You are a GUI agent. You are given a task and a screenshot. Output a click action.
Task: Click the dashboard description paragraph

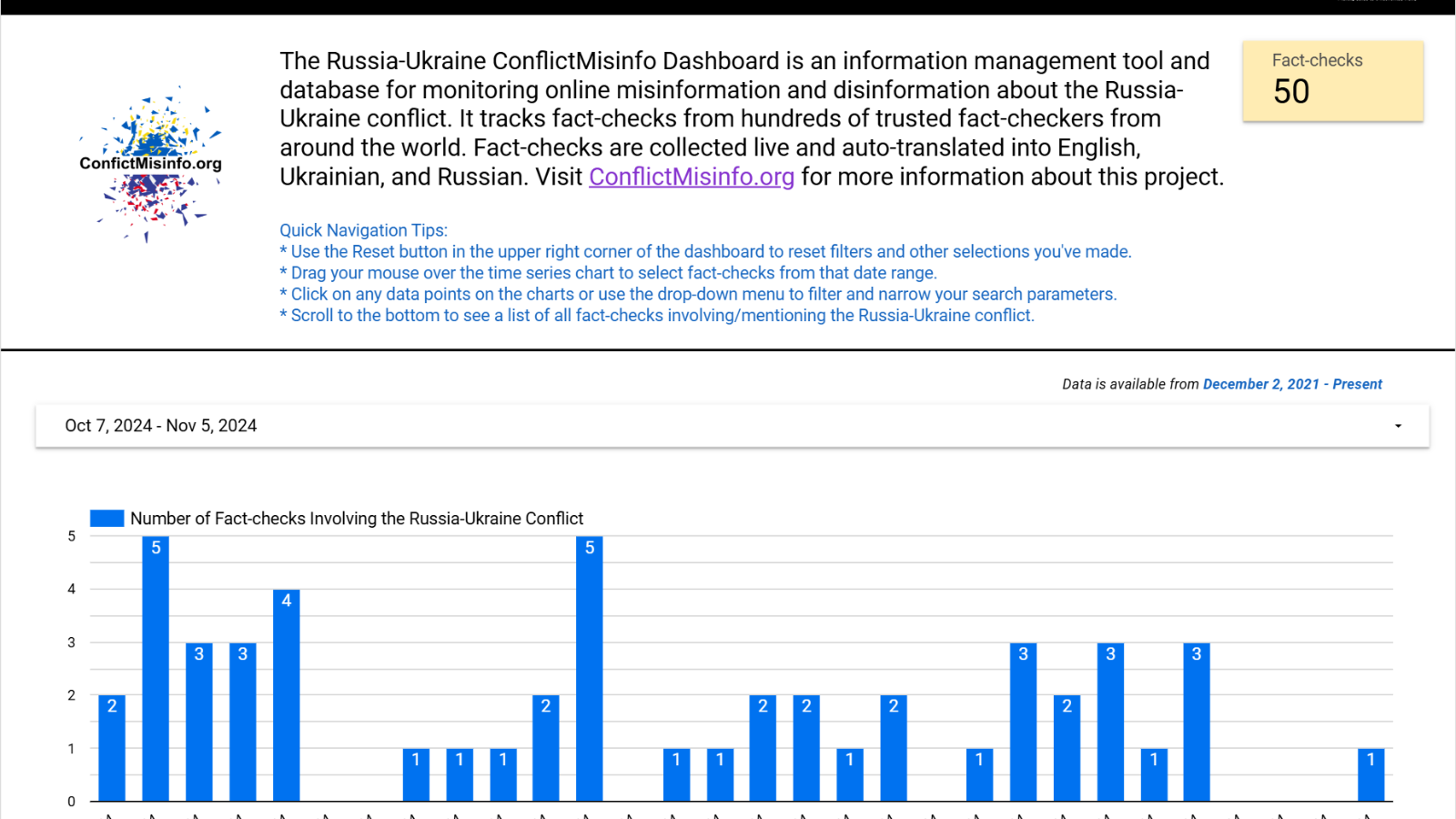click(x=746, y=118)
